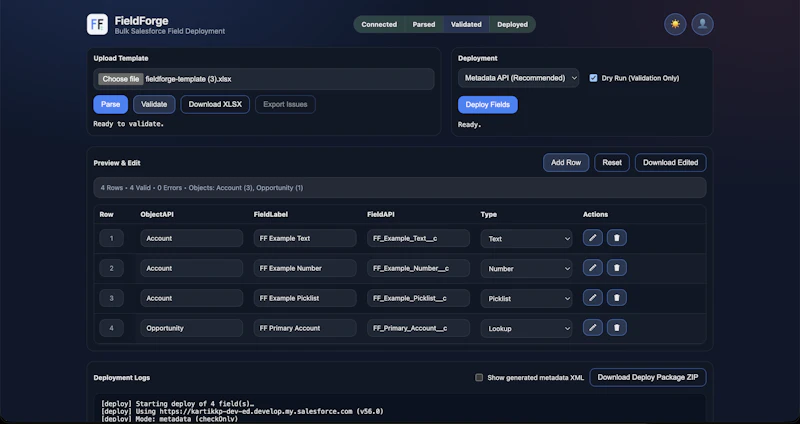Image resolution: width=800 pixels, height=424 pixels.
Task: Click row number 4 cell
Action: point(111,328)
